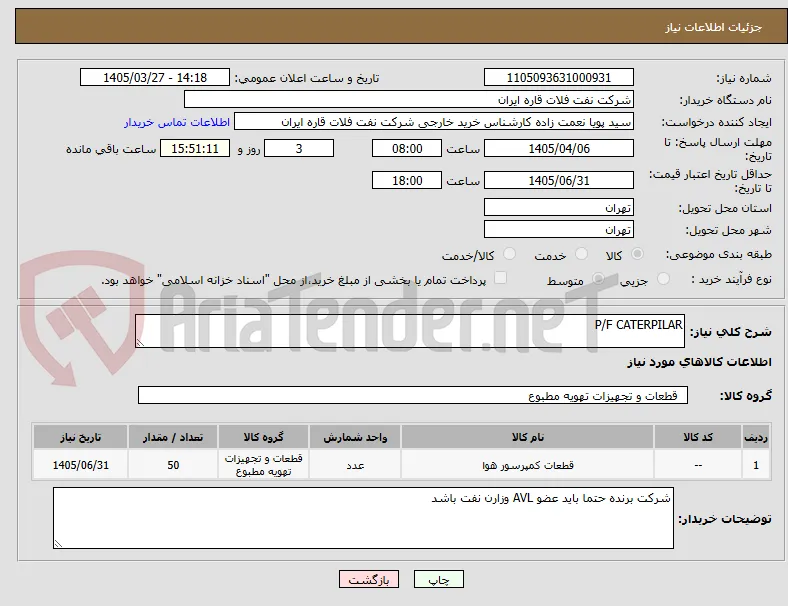Click the ردیف column header
This screenshot has height=606, width=788.
pos(756,437)
